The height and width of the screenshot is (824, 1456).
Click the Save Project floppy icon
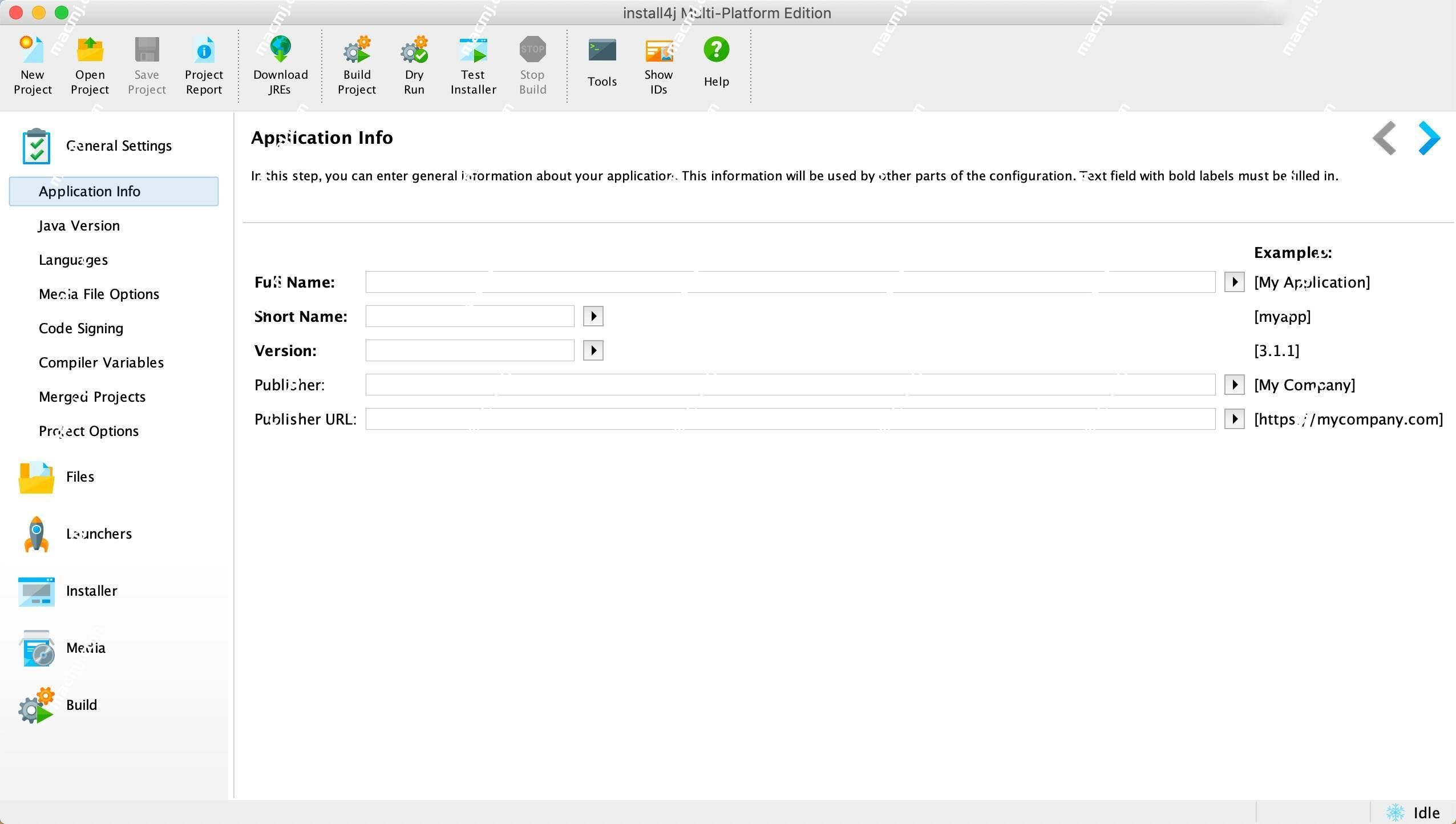point(147,50)
